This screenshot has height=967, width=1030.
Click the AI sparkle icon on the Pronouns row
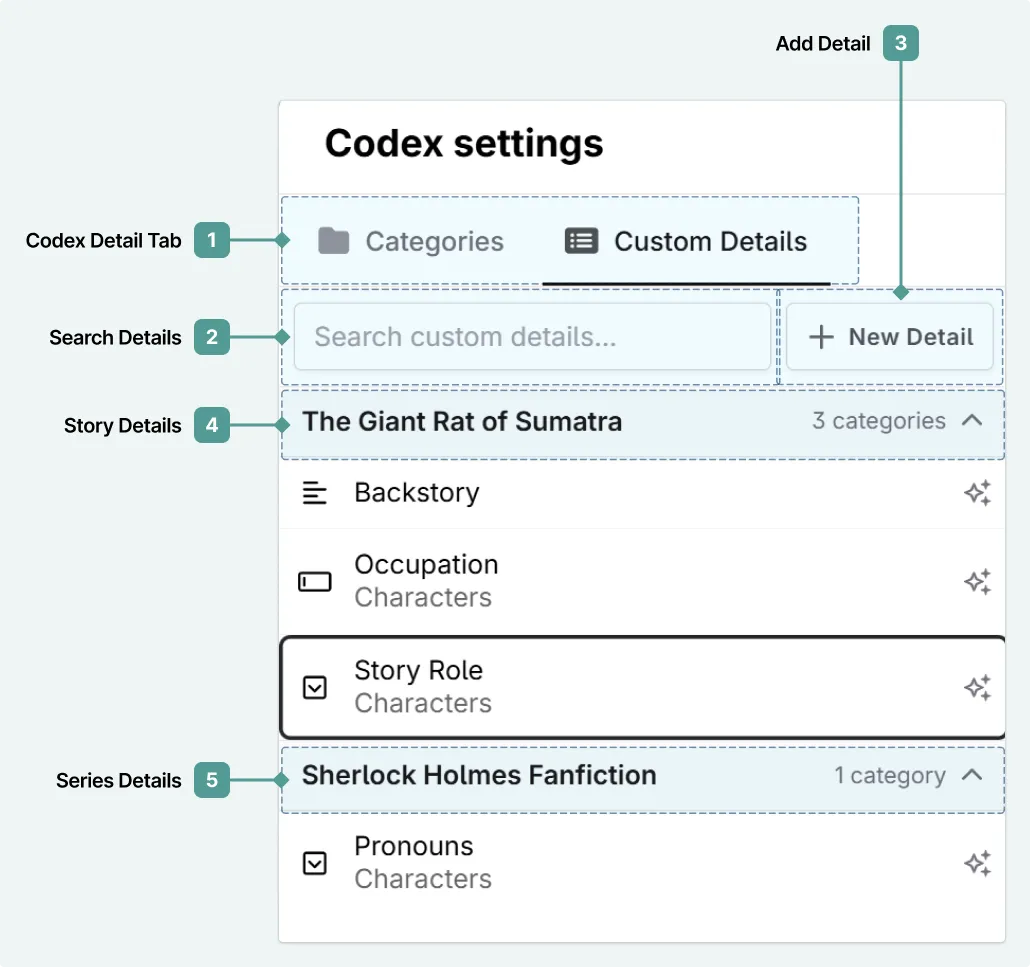click(977, 862)
